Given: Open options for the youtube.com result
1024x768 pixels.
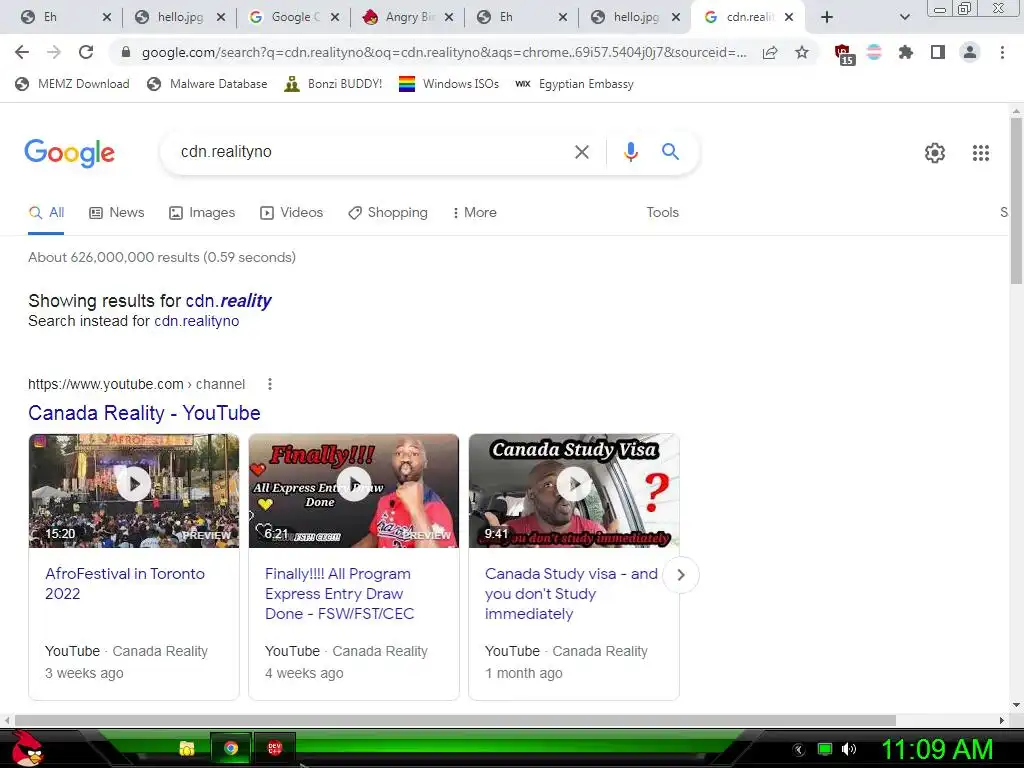Looking at the screenshot, I should [x=270, y=384].
